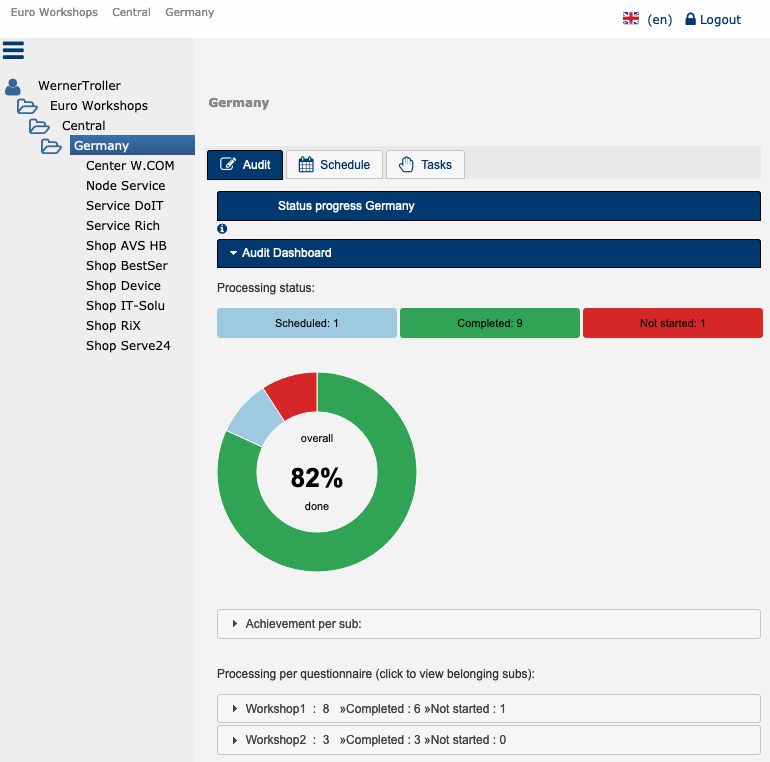Open the Tasks tab

(425, 165)
